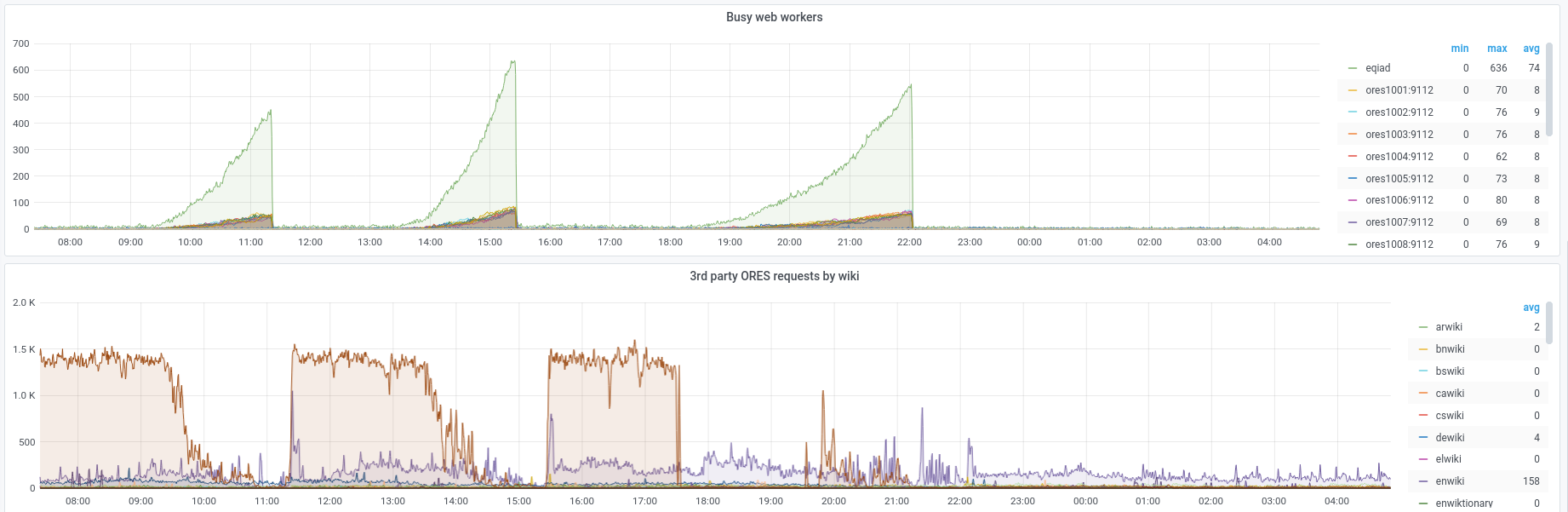
Task: Change color of ores1001:9112 legend swatch
Action: (x=1353, y=90)
